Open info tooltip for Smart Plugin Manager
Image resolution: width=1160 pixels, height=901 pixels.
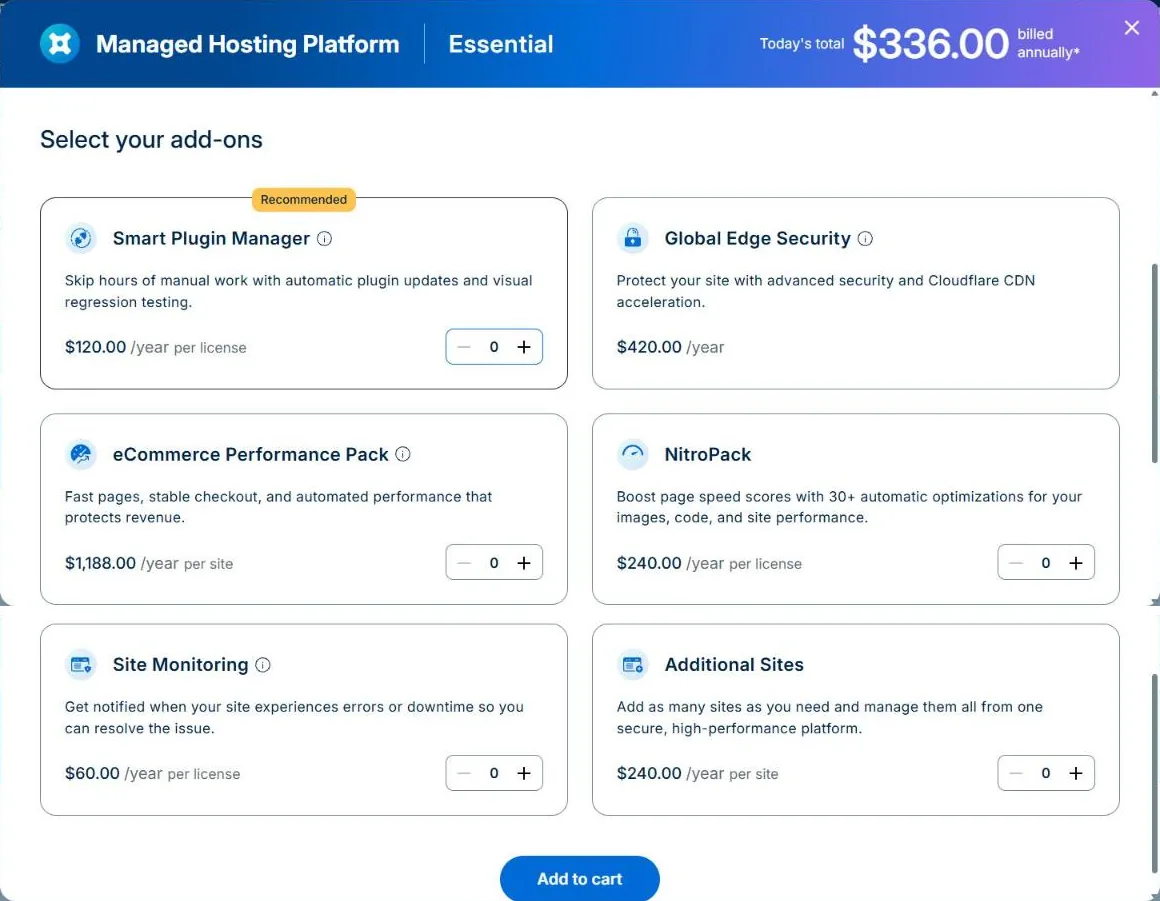pyautogui.click(x=324, y=238)
